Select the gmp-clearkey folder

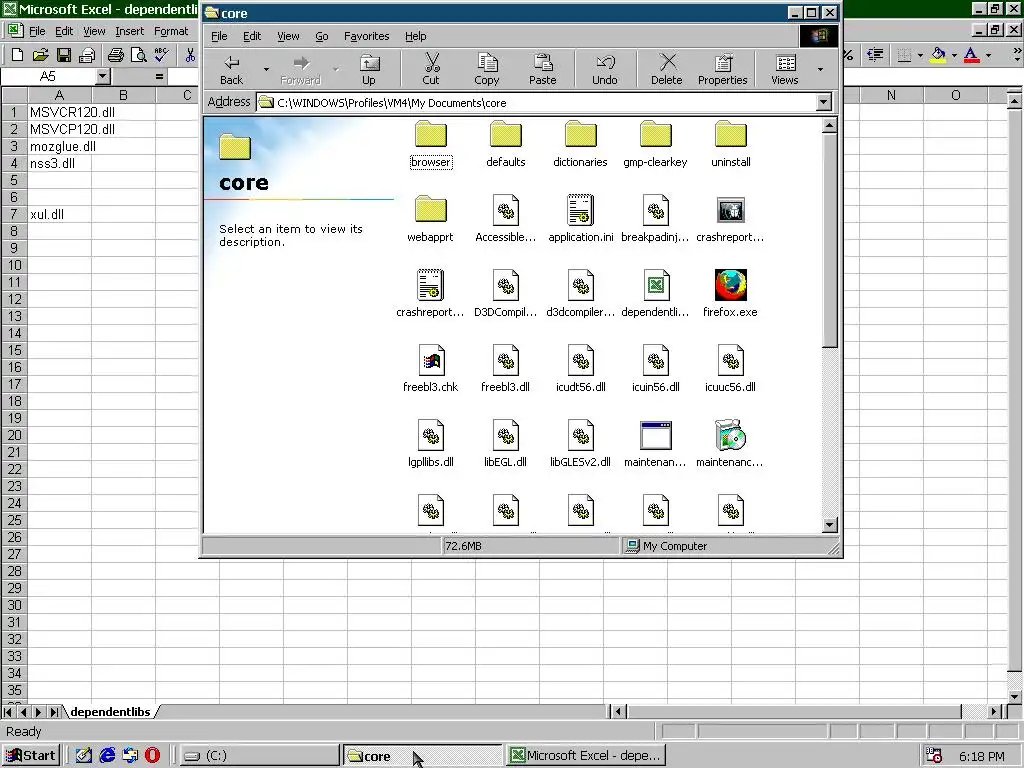pyautogui.click(x=655, y=144)
